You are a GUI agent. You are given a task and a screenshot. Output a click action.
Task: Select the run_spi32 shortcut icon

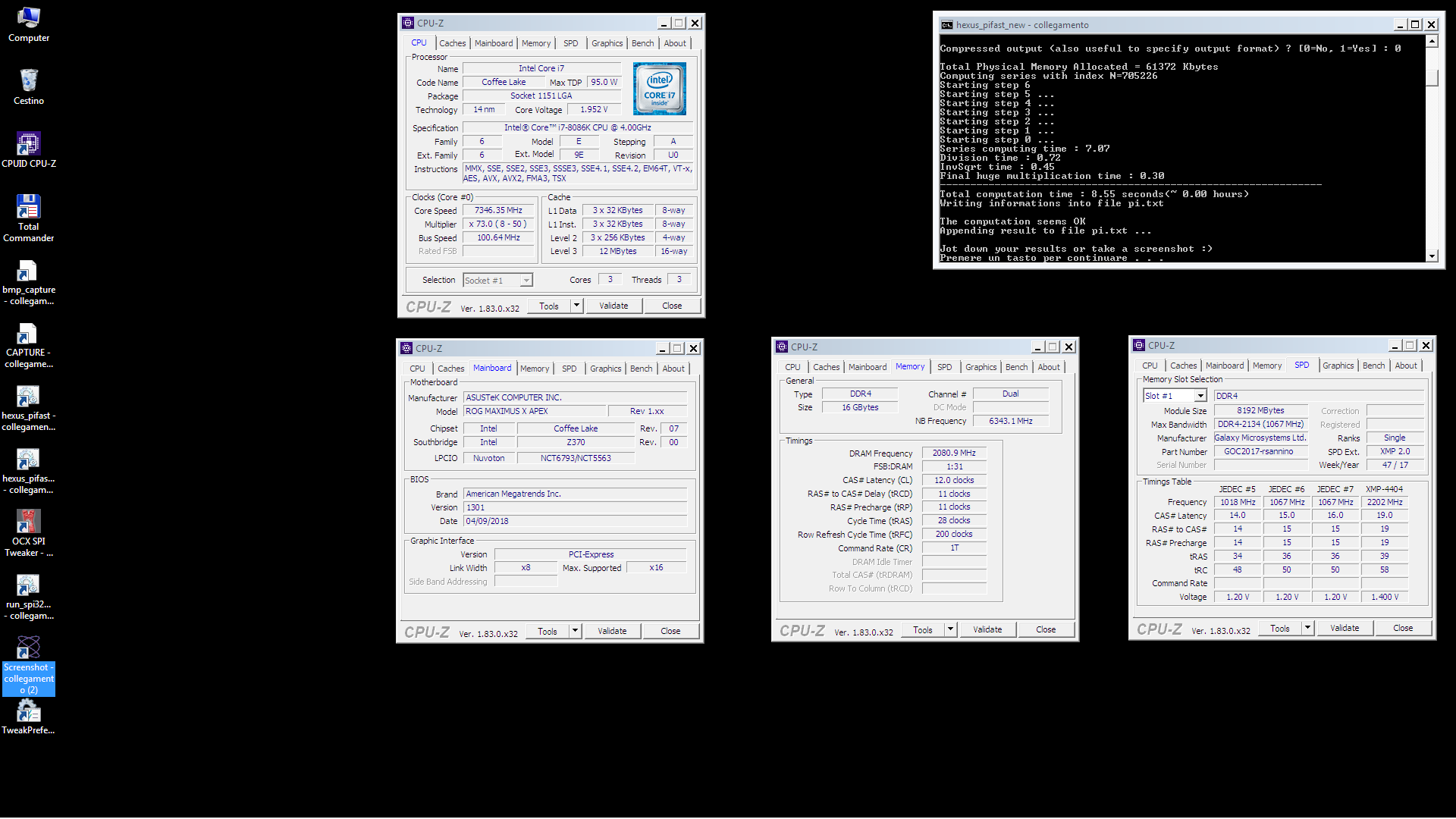[x=28, y=597]
